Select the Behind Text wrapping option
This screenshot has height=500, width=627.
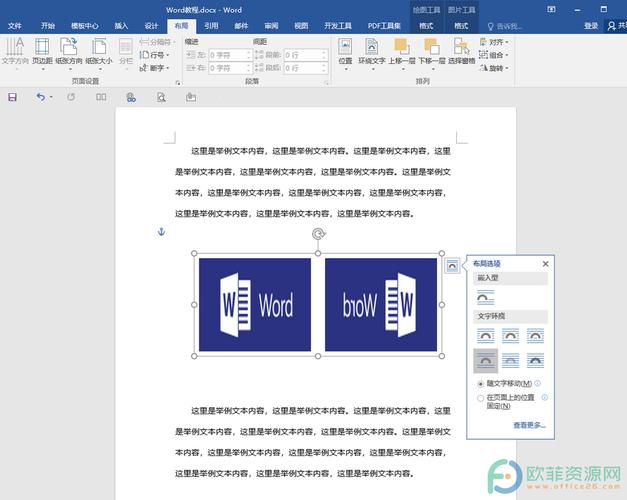tap(510, 360)
